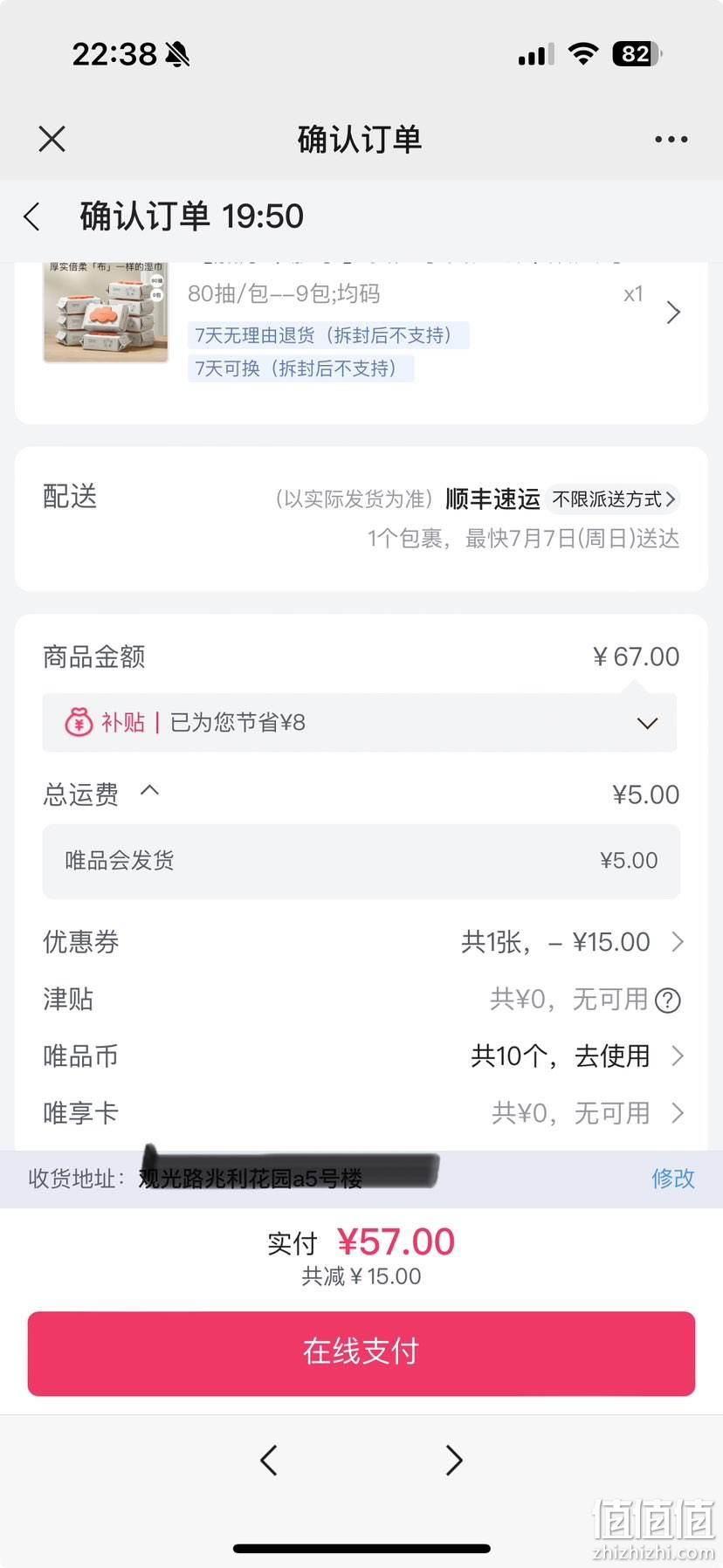Image resolution: width=723 pixels, height=1568 pixels.
Task: Tap 去使用 for 唯品币 coins
Action: coord(612,1056)
